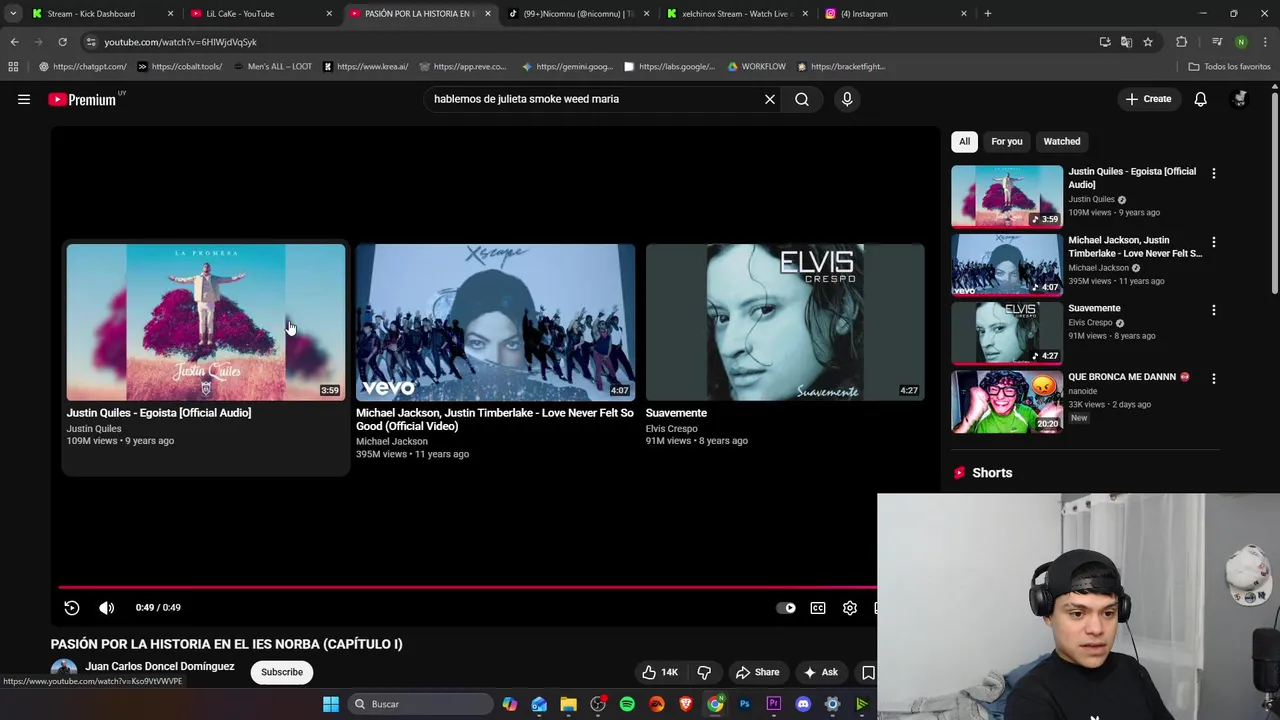Switch to xelchinox Stream browser tab
This screenshot has width=1280, height=720.
tap(737, 14)
